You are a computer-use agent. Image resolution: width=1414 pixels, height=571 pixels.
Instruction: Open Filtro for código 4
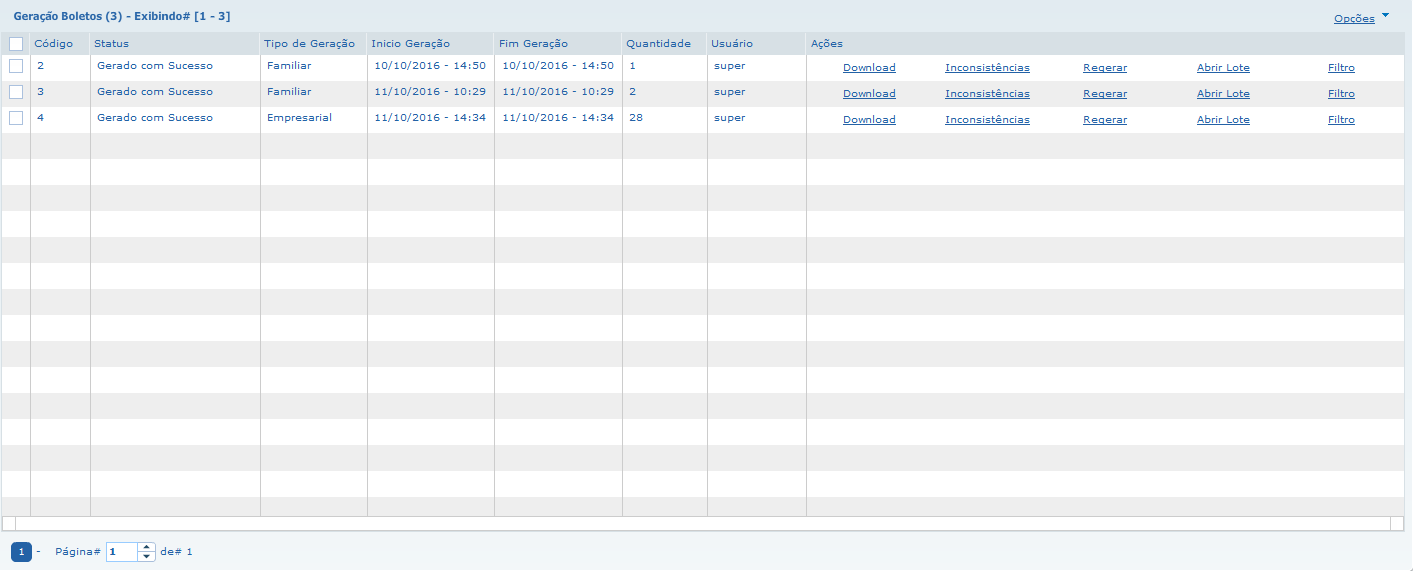[1341, 120]
